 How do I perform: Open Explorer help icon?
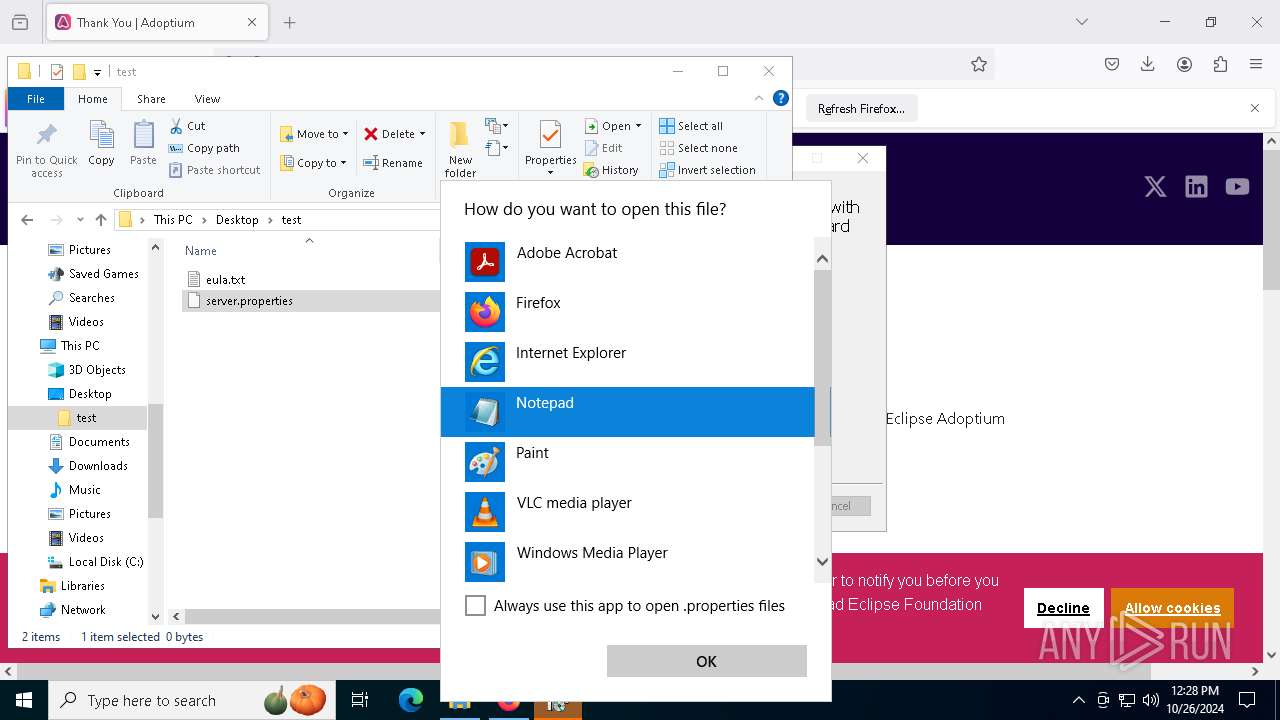(x=781, y=98)
